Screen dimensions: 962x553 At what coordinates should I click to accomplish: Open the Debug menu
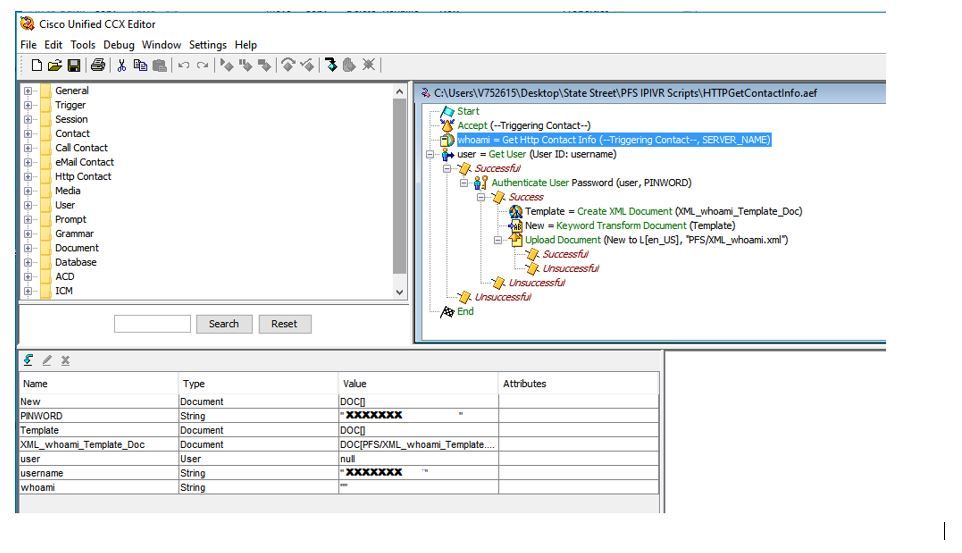118,45
